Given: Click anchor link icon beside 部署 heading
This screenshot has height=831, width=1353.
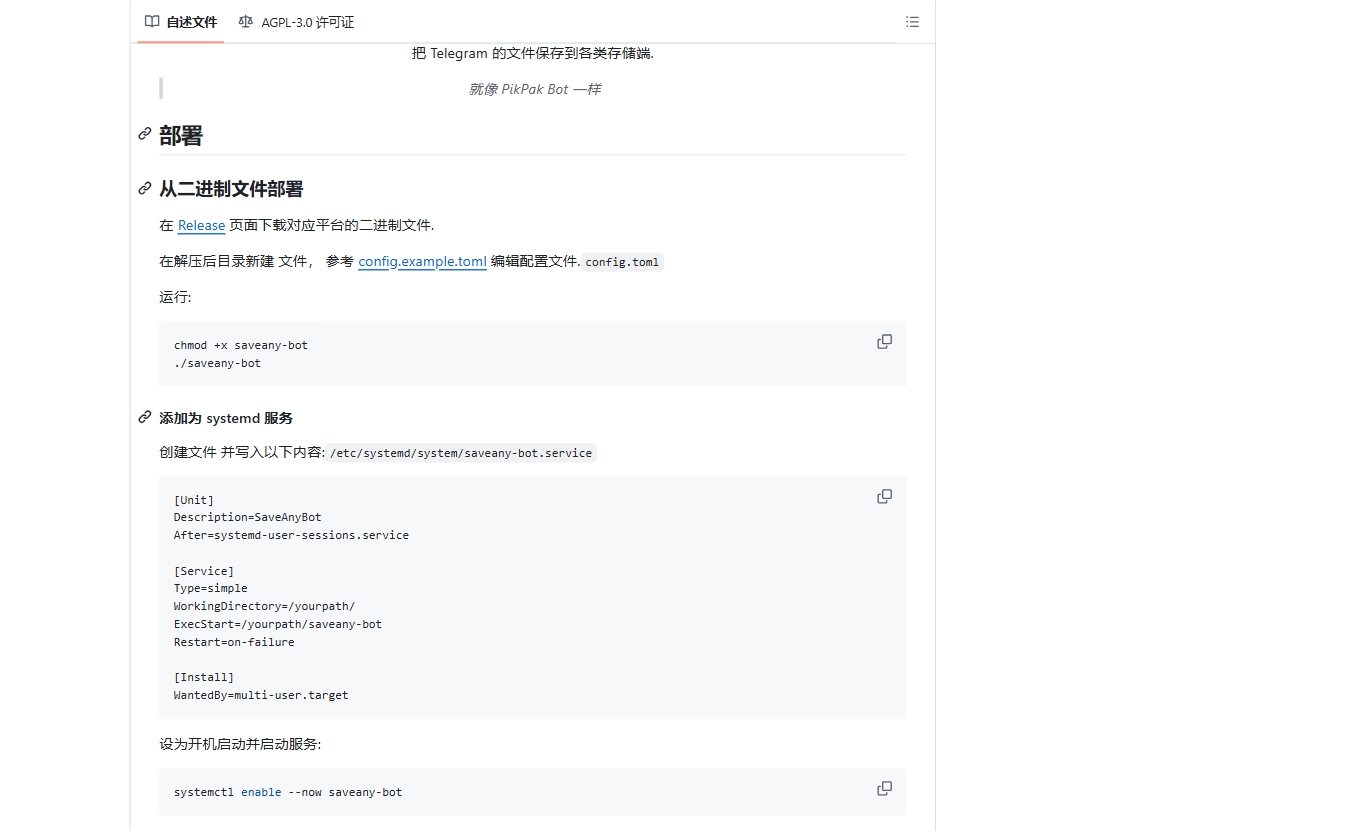Looking at the screenshot, I should click(145, 134).
